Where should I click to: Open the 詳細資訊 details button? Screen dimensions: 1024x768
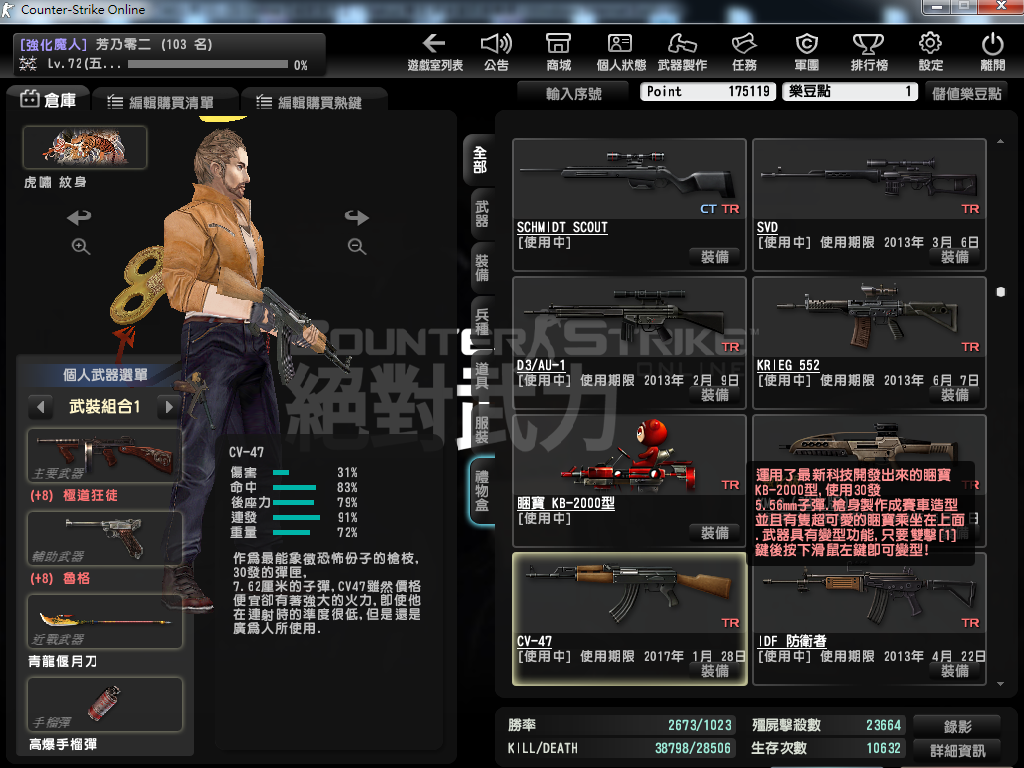click(x=957, y=750)
